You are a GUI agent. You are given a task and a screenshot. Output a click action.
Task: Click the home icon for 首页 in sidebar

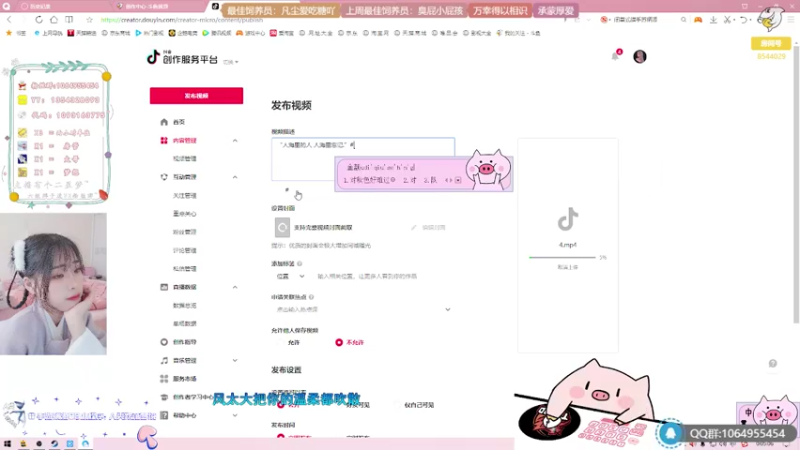(x=164, y=122)
